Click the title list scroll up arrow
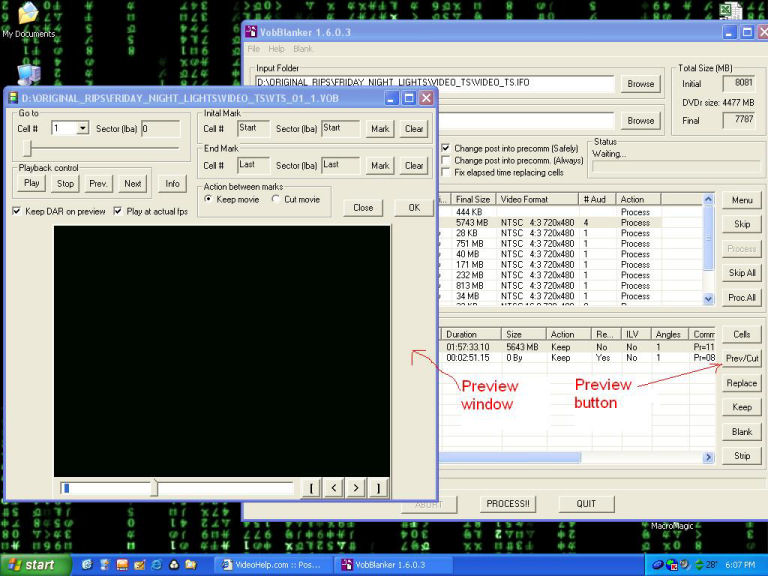The height and width of the screenshot is (576, 768). point(708,199)
